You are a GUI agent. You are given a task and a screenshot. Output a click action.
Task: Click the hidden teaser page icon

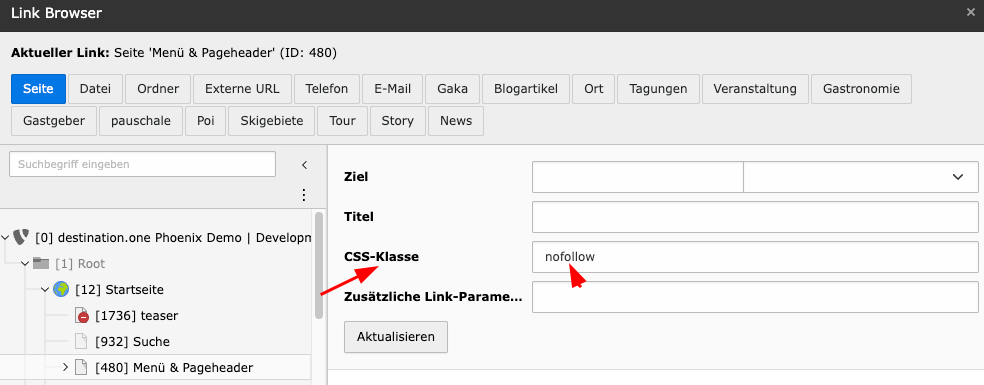click(82, 315)
